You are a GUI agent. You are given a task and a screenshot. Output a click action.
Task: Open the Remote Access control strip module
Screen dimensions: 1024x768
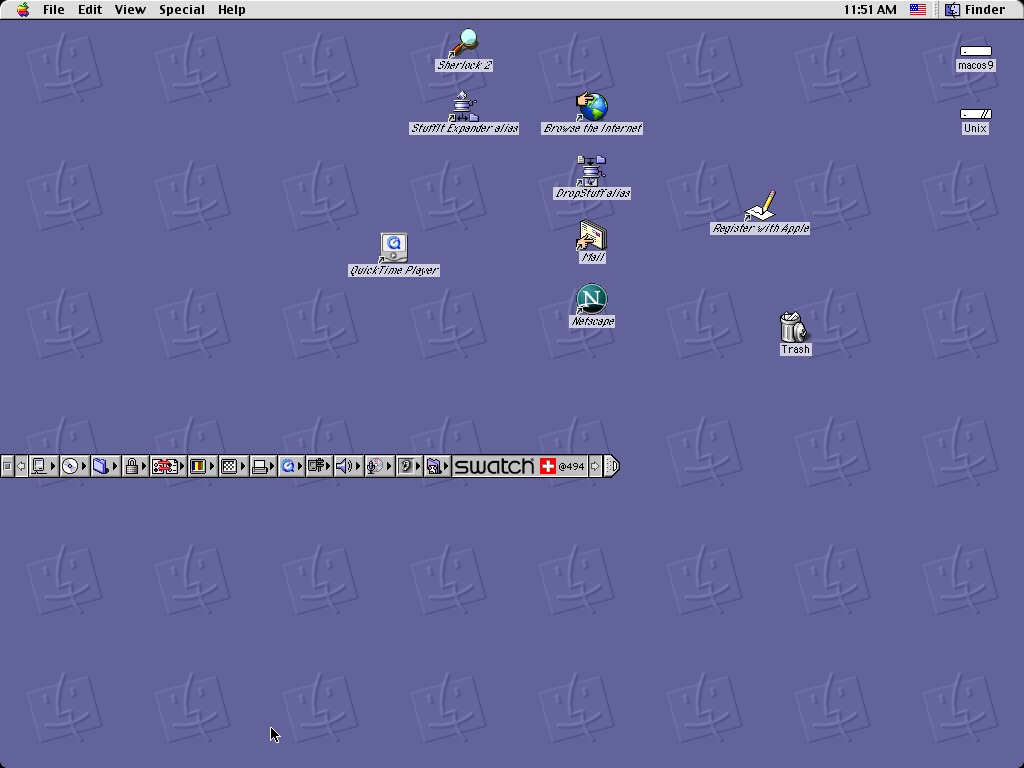320,466
